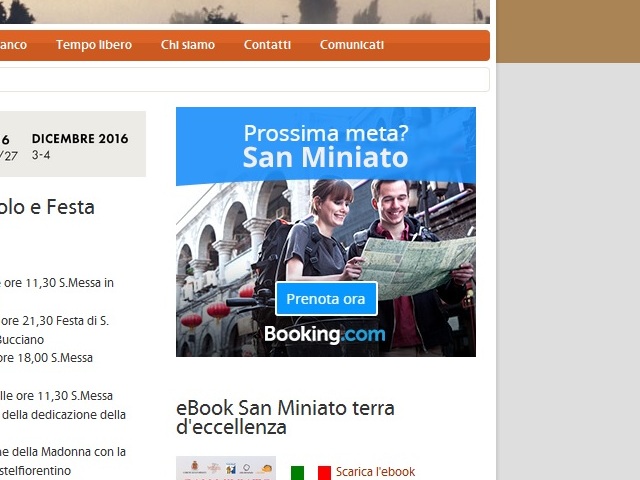Click the text 'della dedicazione della'
640x480 pixels.
click(x=64, y=415)
